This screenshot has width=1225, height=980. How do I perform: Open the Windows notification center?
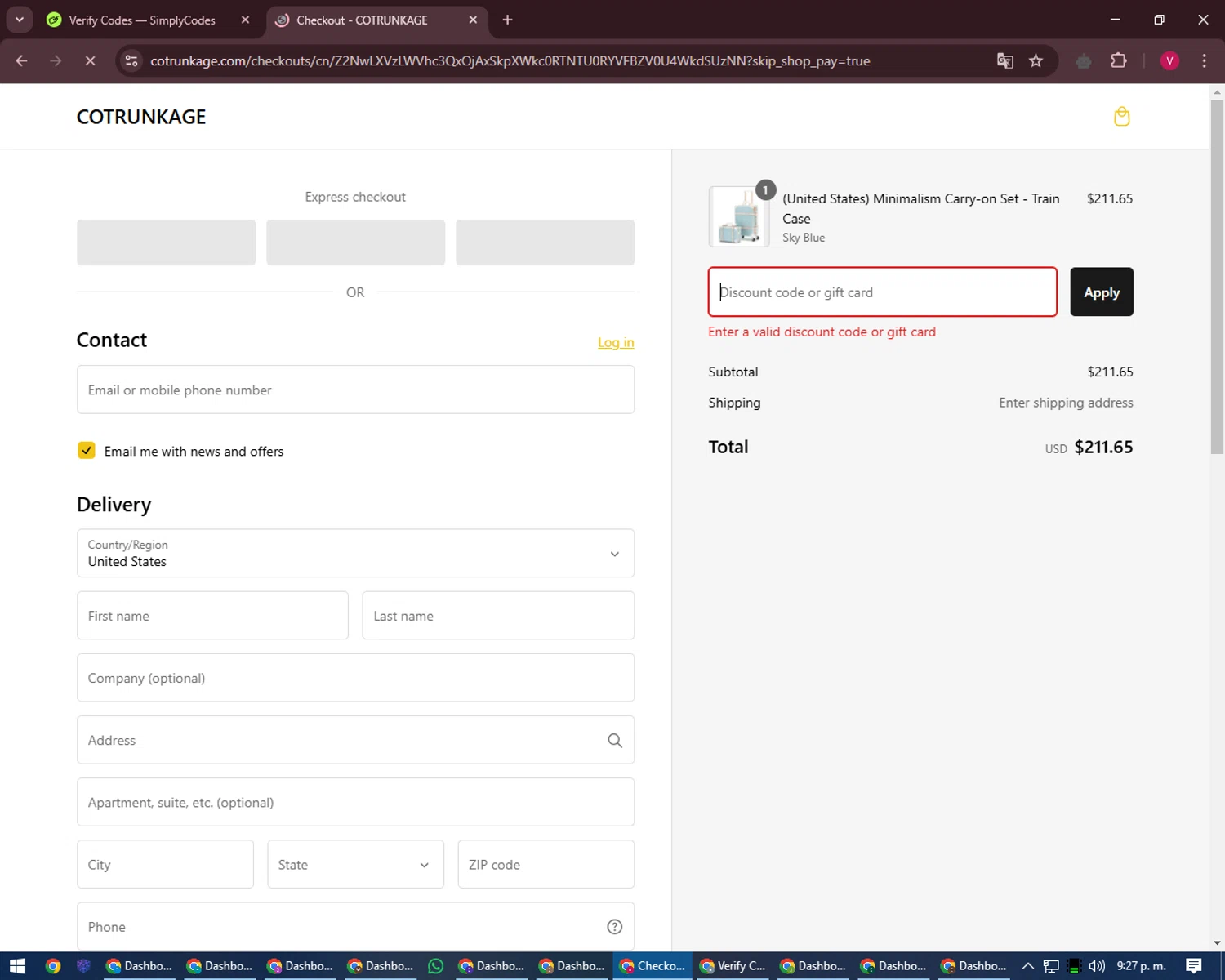coord(1194,966)
